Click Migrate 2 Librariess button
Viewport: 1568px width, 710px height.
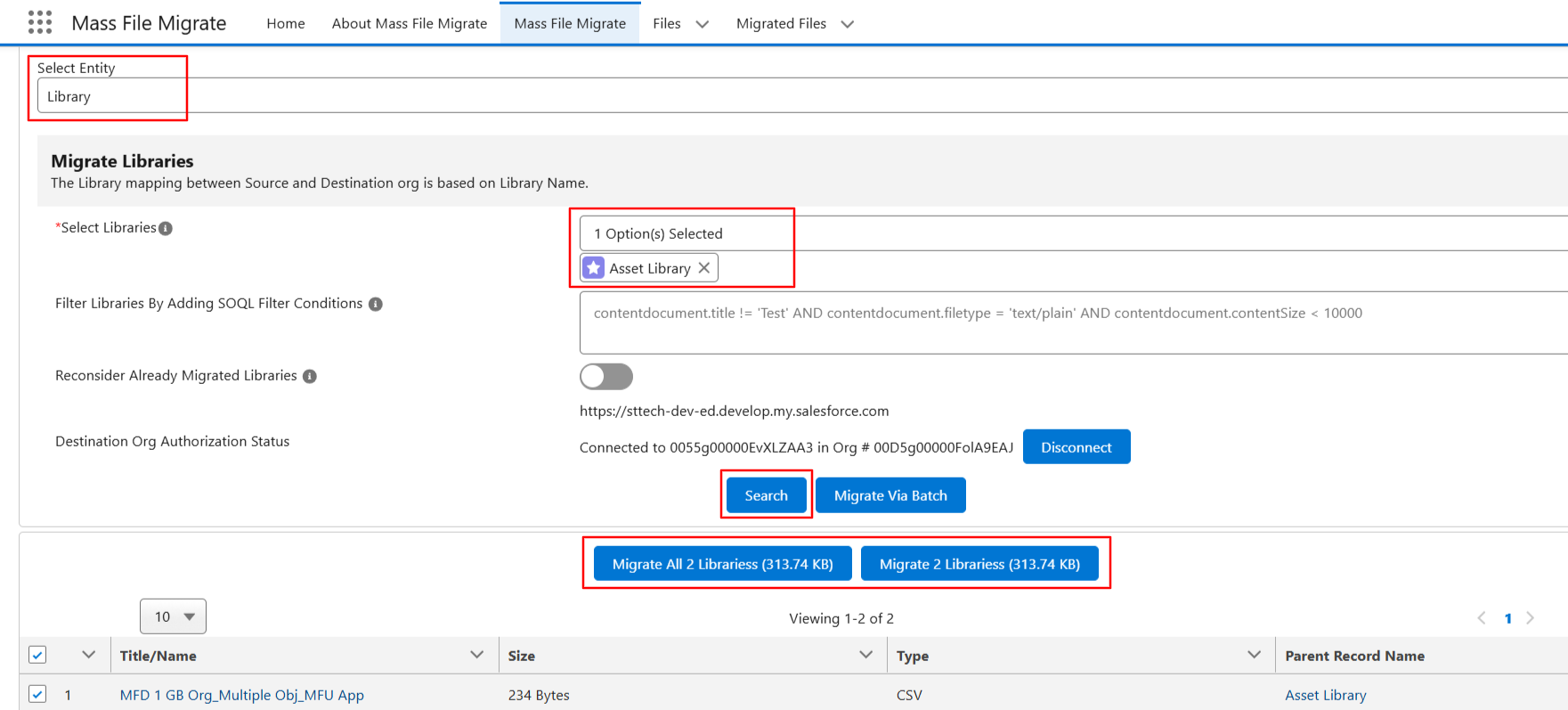[979, 564]
